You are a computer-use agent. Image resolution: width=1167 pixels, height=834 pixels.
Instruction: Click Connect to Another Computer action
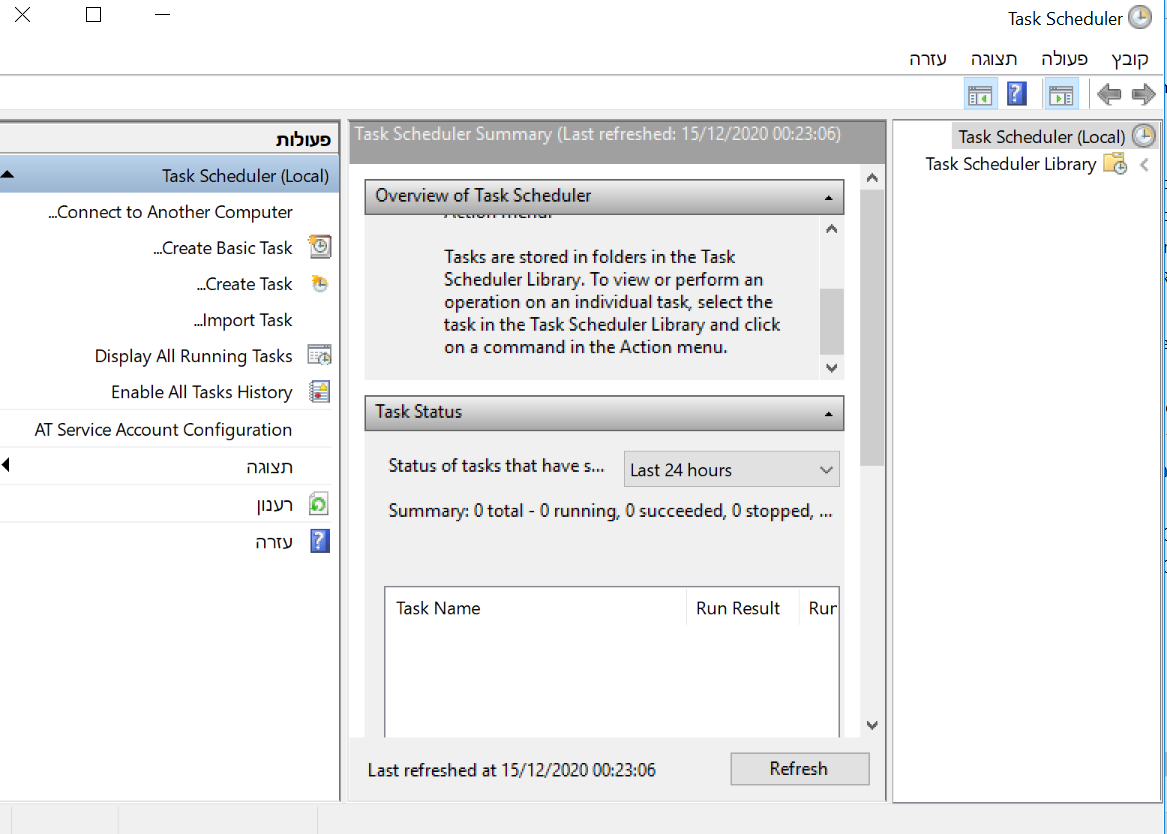coord(170,212)
